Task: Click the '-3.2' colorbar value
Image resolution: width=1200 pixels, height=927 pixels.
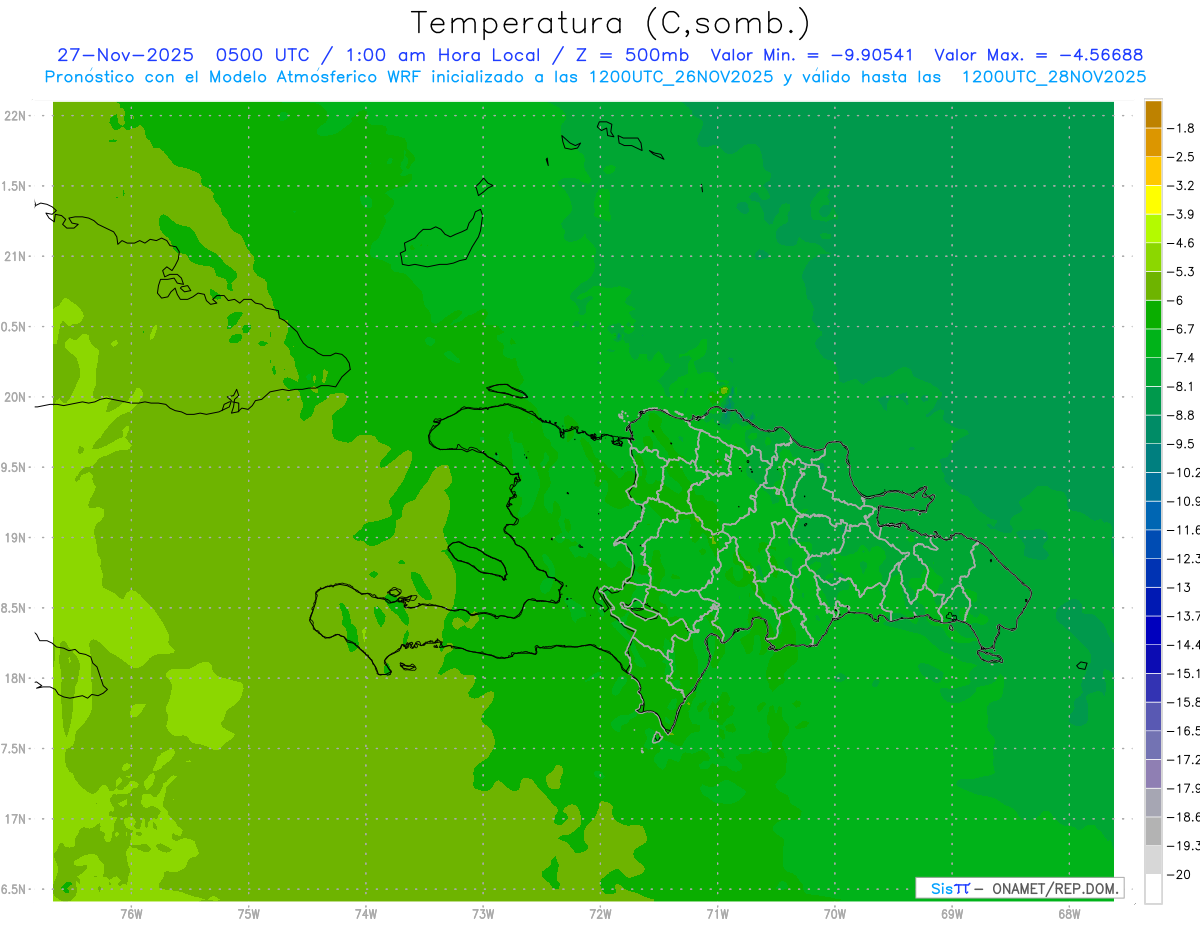Action: point(1180,186)
